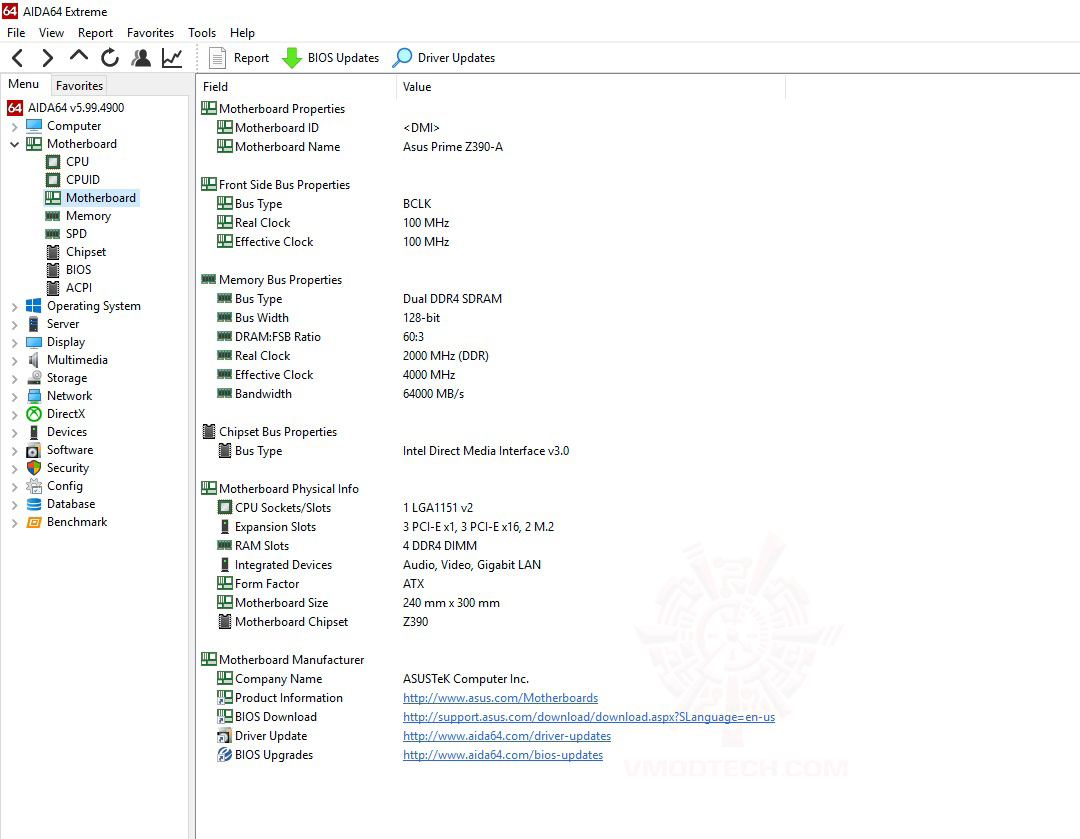Click the refresh icon in the toolbar
The image size is (1080, 839).
[110, 57]
